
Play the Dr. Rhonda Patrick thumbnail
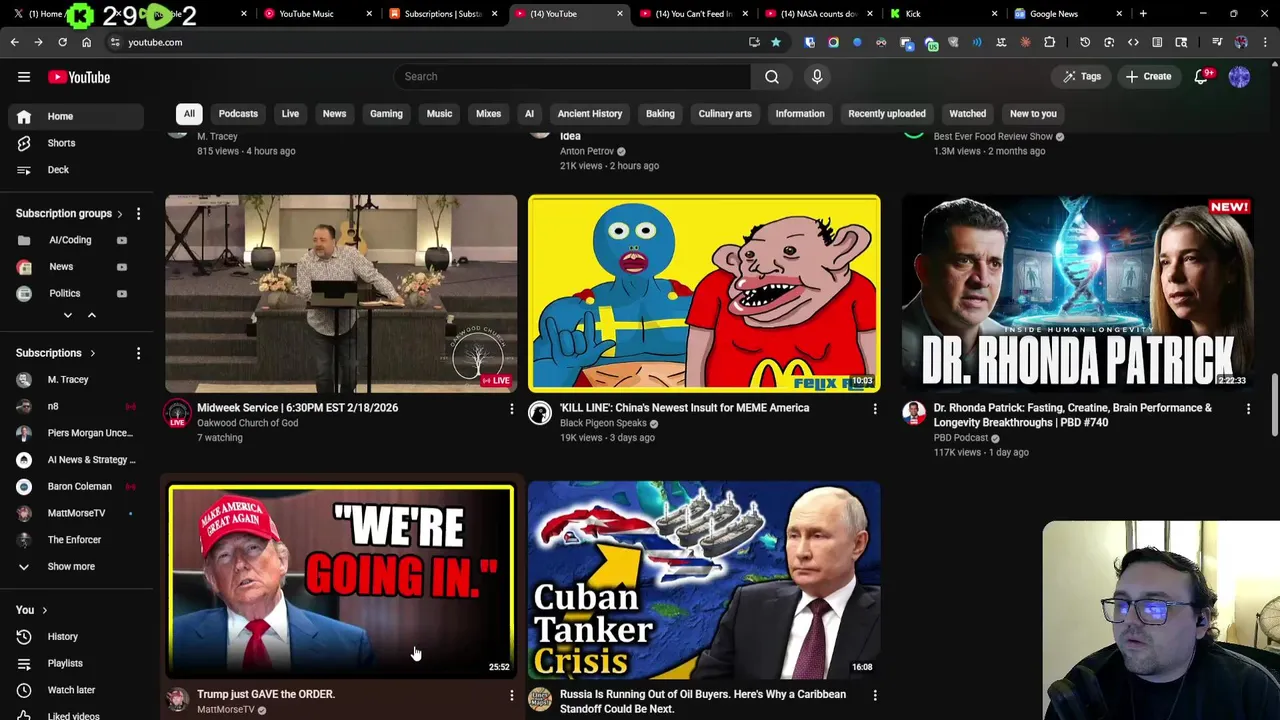point(1077,293)
